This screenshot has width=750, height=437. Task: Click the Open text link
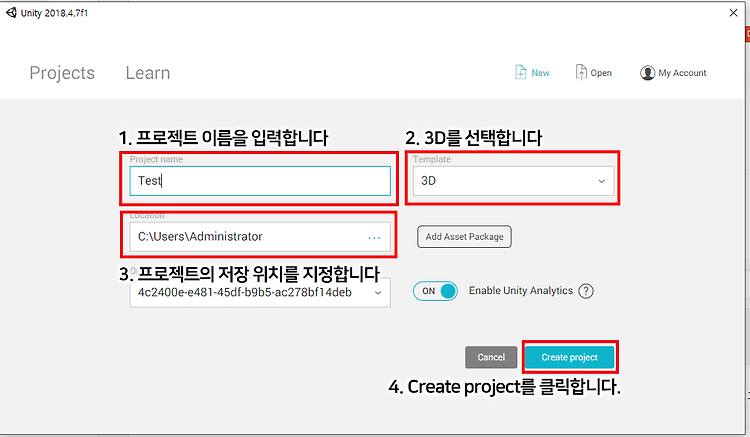pos(601,73)
